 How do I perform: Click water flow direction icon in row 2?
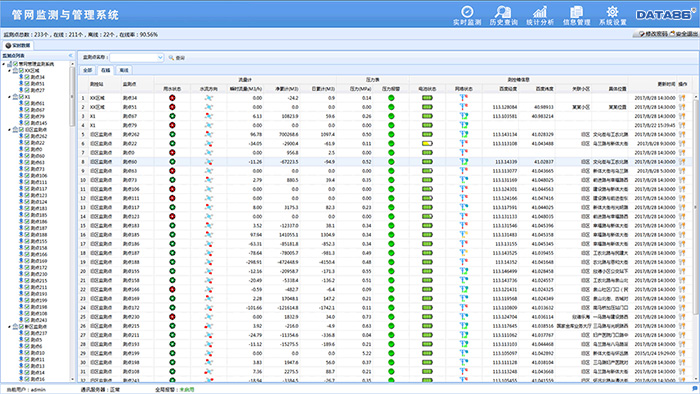tap(208, 107)
